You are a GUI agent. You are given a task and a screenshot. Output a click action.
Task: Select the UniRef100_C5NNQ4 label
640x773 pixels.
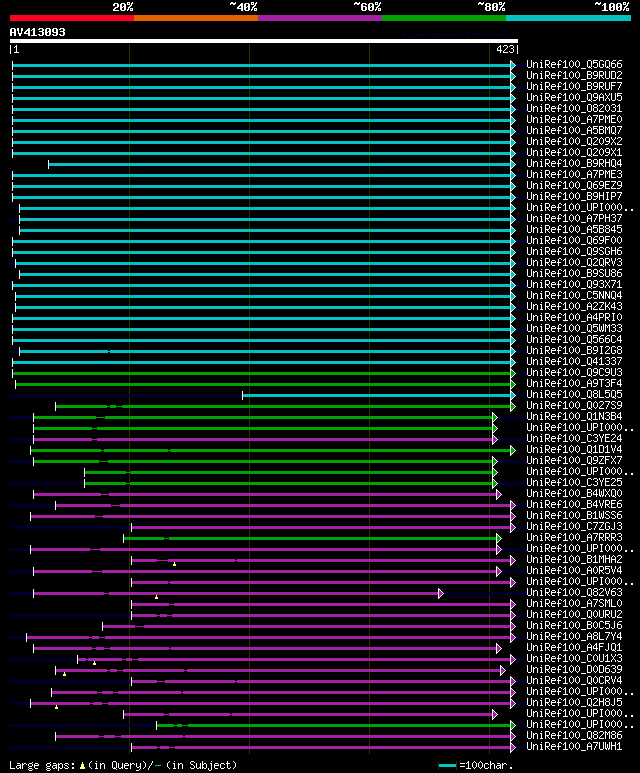tap(574, 296)
